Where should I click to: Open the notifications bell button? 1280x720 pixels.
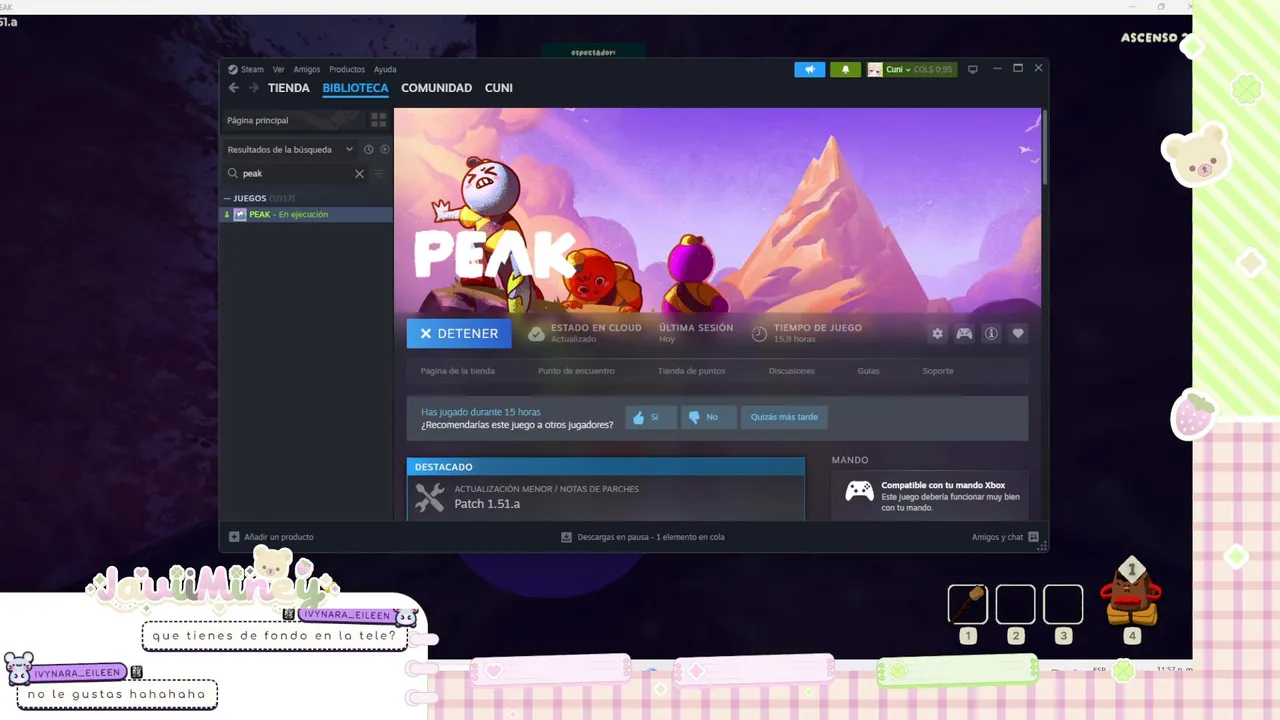pyautogui.click(x=846, y=70)
